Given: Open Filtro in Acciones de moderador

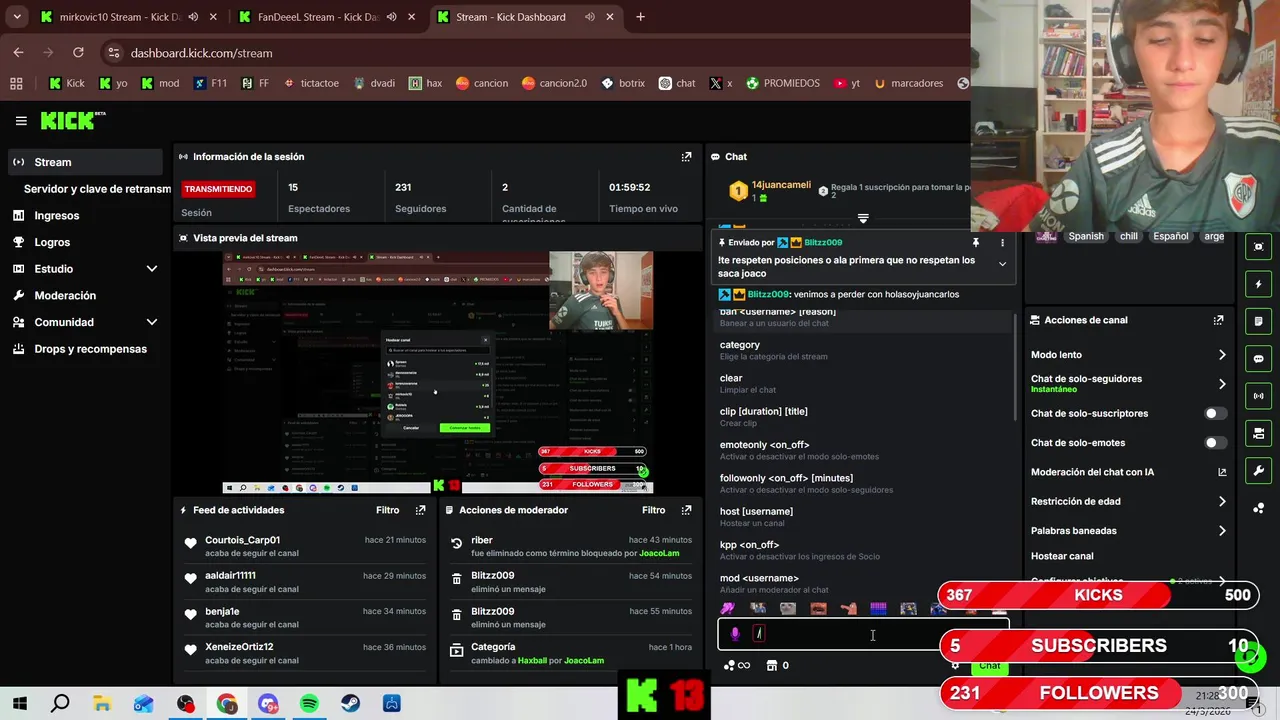Looking at the screenshot, I should pyautogui.click(x=653, y=510).
